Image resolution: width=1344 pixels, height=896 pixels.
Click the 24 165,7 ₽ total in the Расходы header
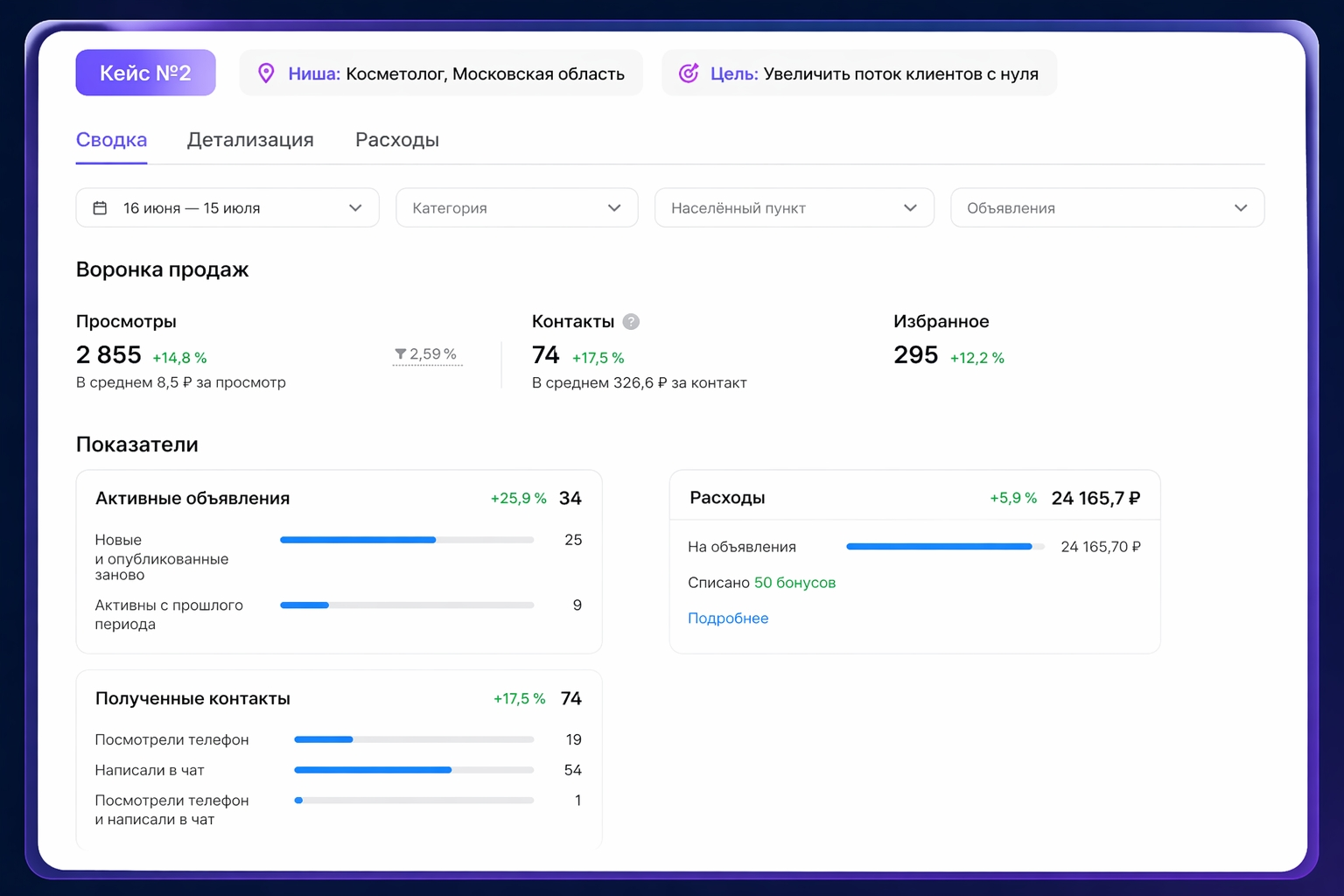(1095, 499)
